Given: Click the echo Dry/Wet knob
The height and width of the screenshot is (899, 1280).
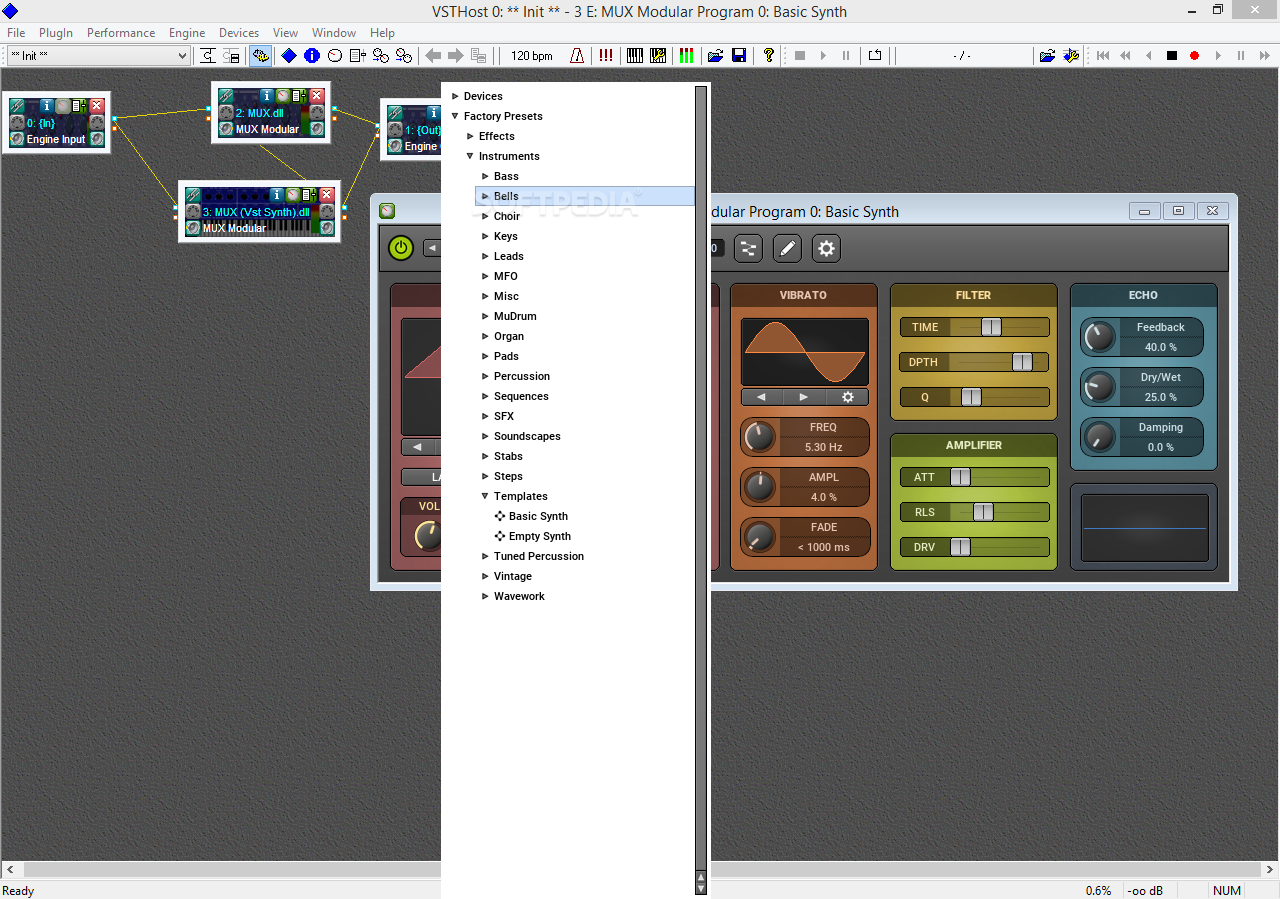Looking at the screenshot, I should [1099, 387].
